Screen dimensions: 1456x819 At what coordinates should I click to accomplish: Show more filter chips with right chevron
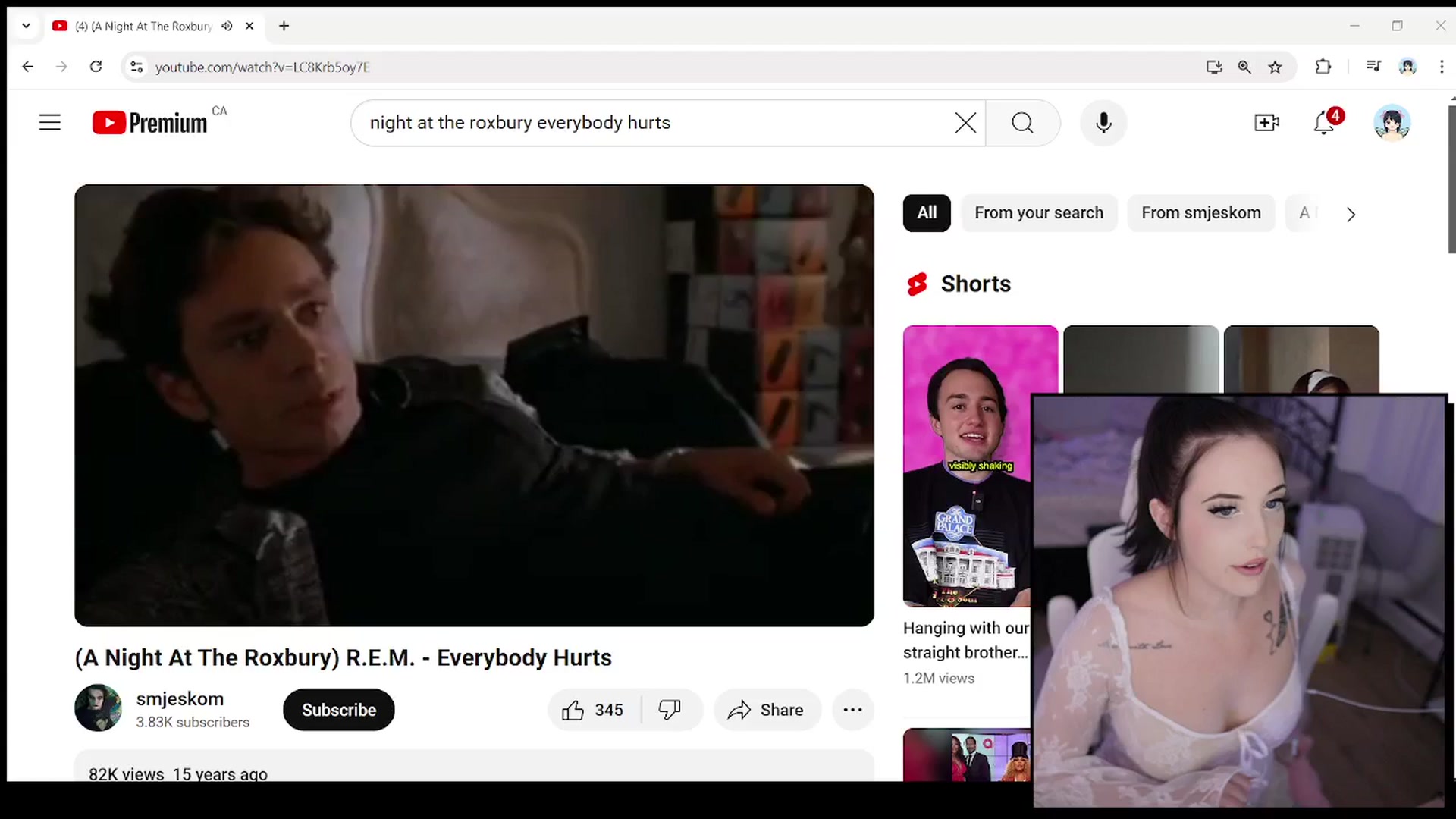click(x=1351, y=214)
